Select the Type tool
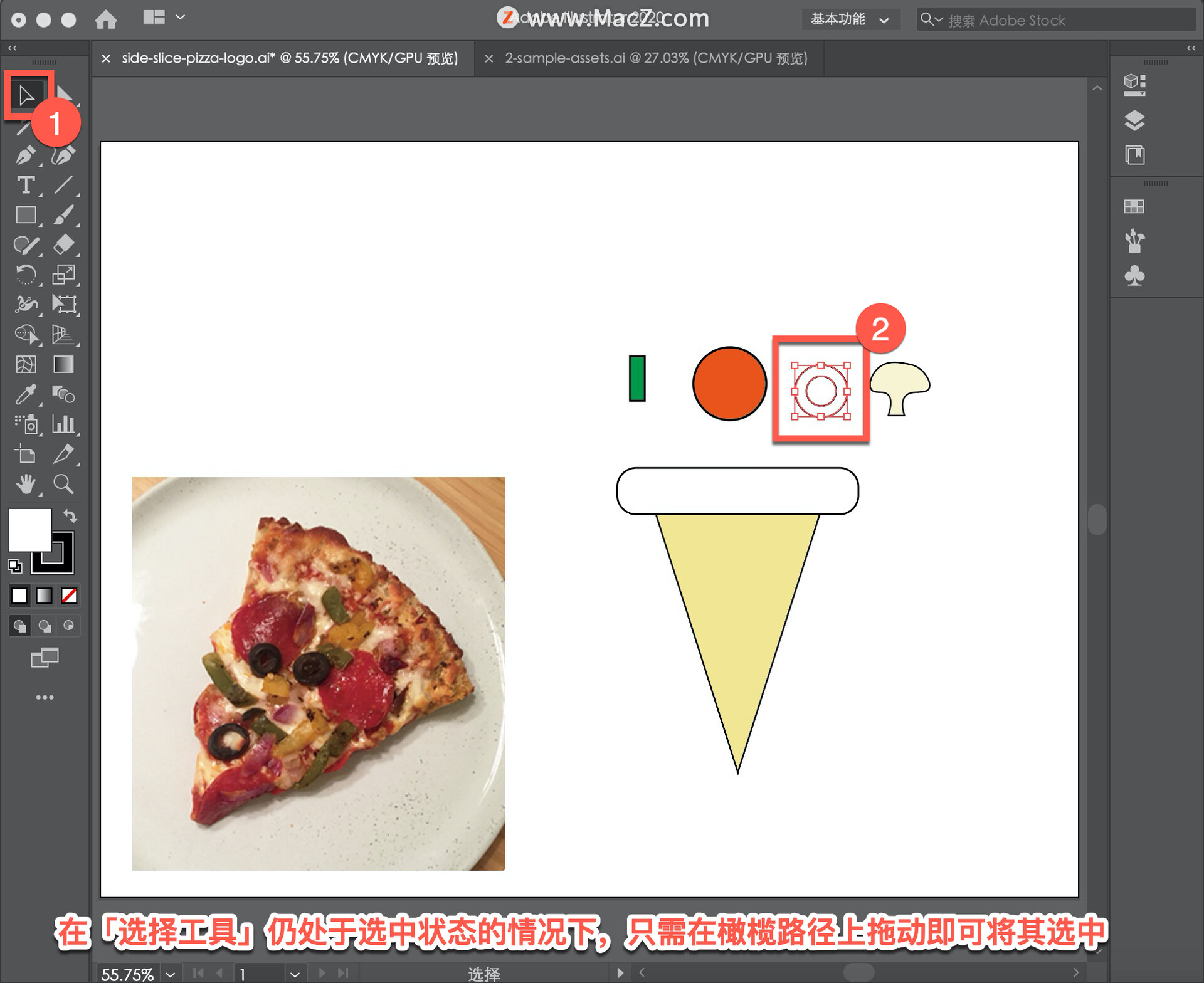 coord(26,185)
